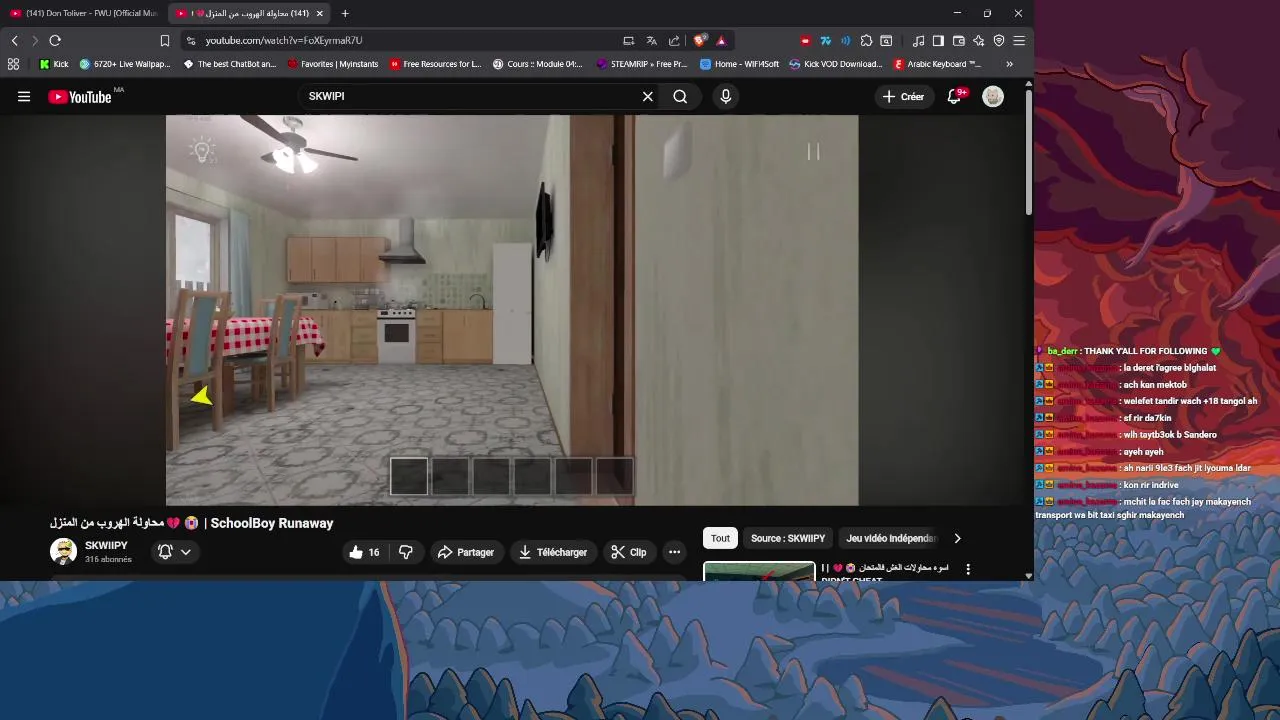Share the video via Partager

coord(466,552)
